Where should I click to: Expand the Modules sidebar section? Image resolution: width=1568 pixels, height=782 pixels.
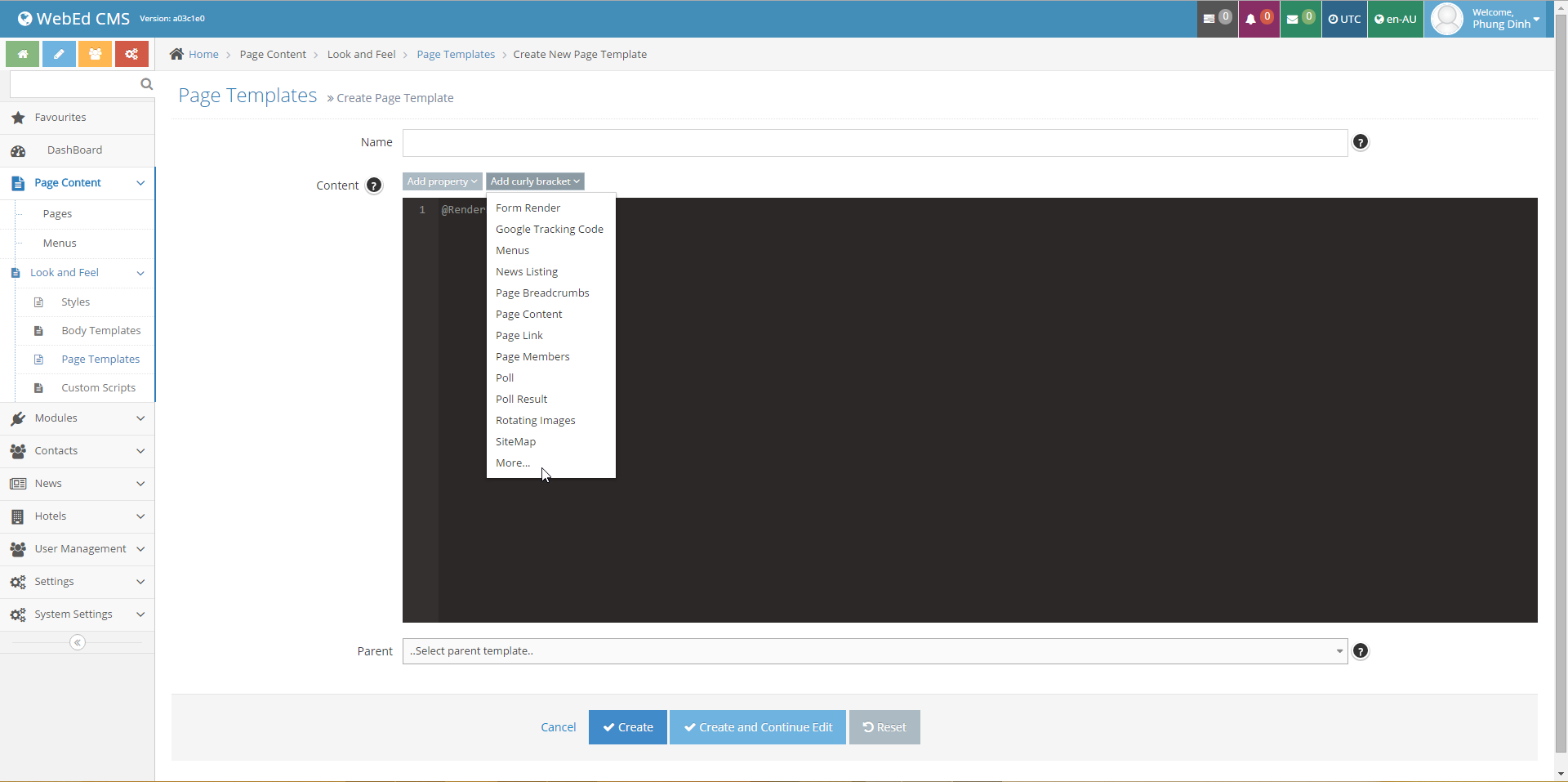coord(78,418)
